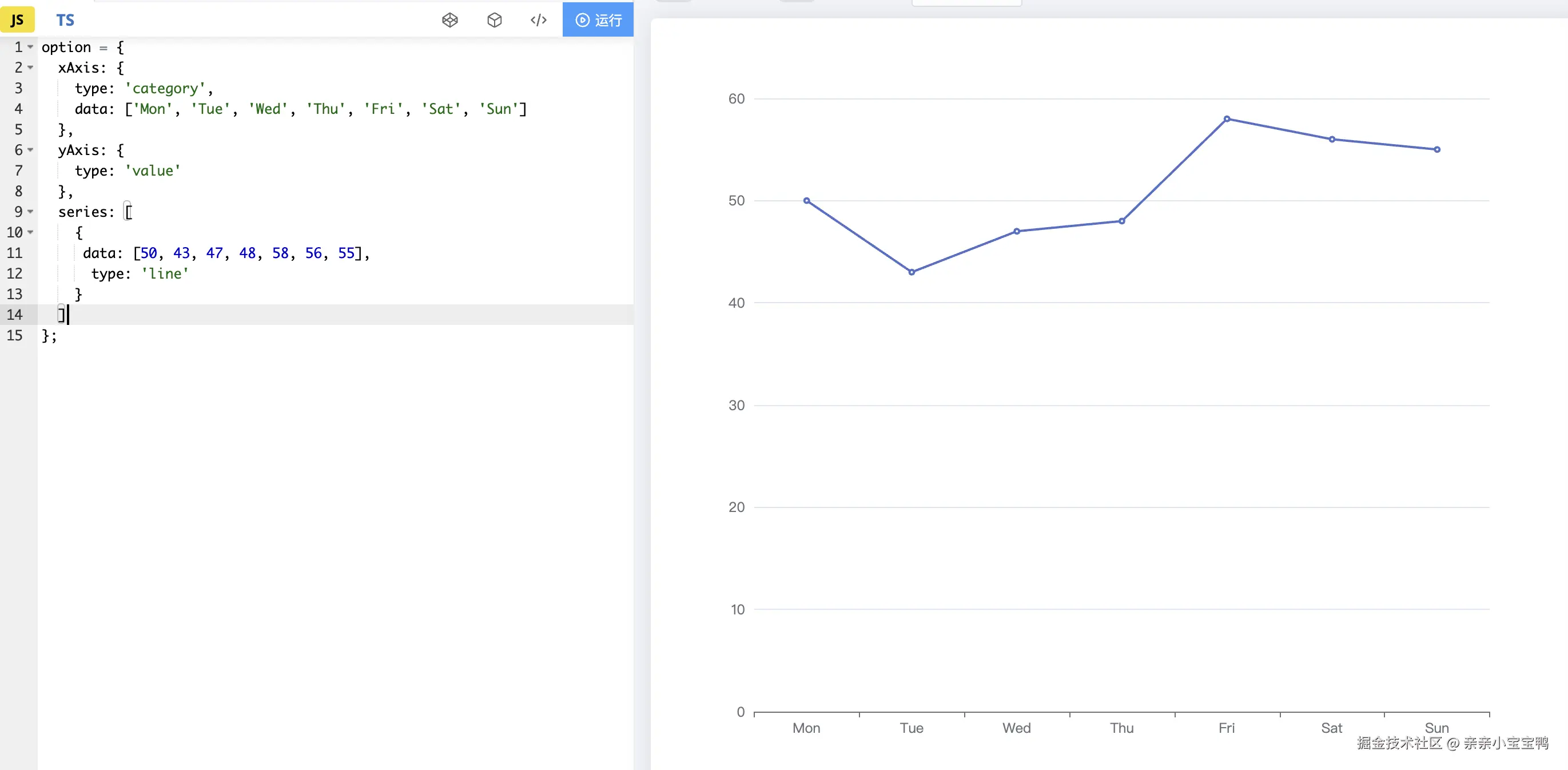Screen dimensions: 1568x770
Task: Click line number 14 in gutter
Action: [x=15, y=315]
